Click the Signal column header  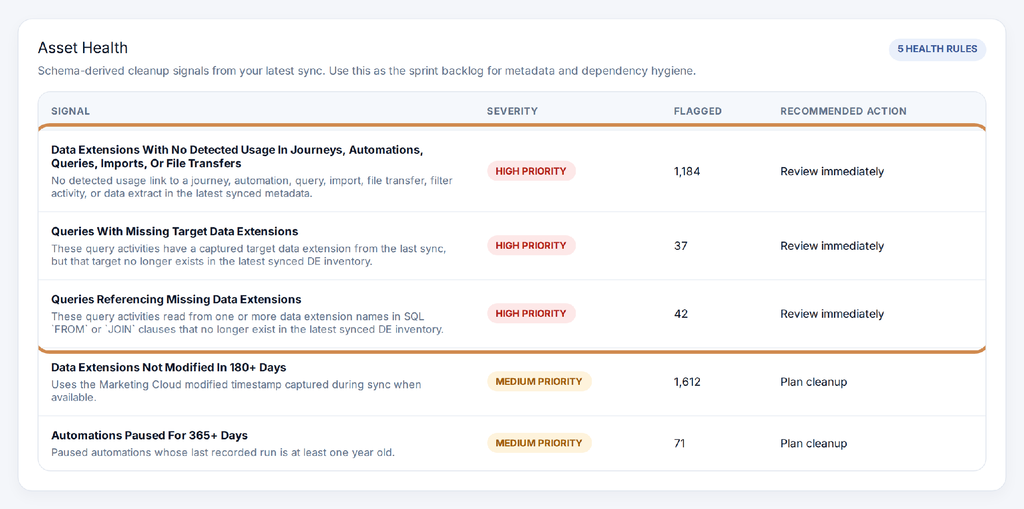pyautogui.click(x=71, y=111)
